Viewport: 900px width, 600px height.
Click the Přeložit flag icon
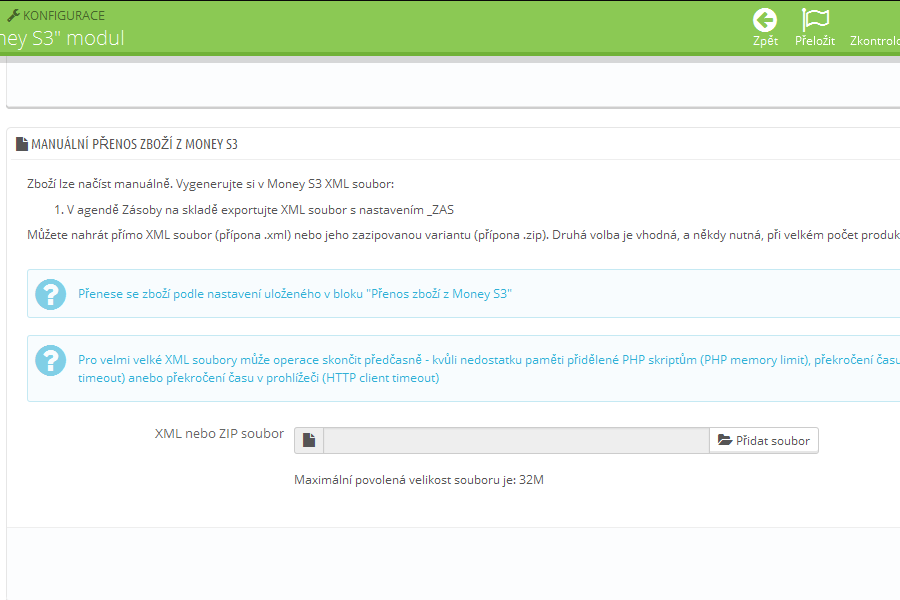(815, 20)
